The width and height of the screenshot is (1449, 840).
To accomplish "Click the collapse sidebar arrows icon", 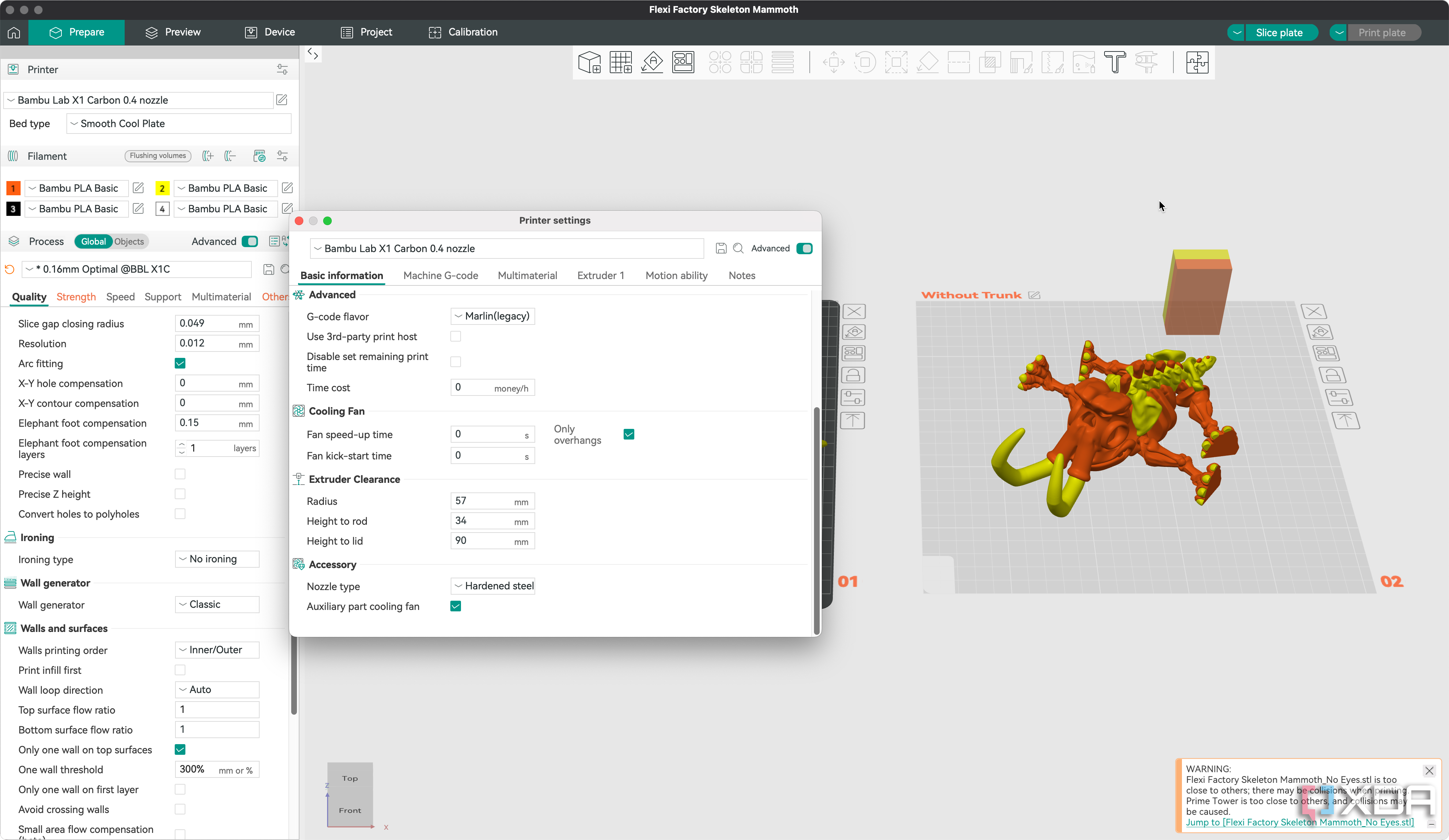I will pos(313,54).
